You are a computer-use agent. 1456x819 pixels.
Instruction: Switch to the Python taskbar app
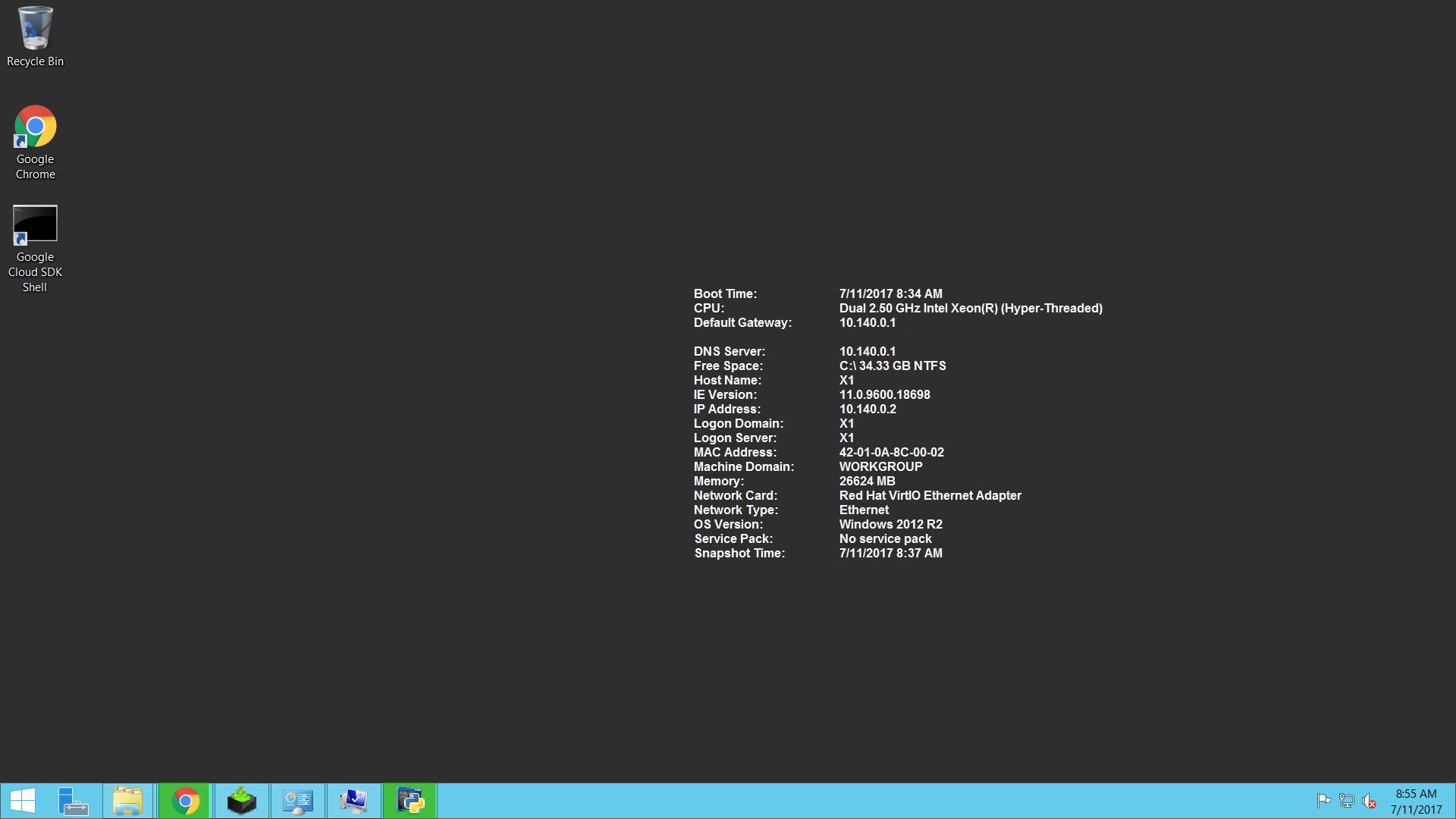tap(410, 801)
